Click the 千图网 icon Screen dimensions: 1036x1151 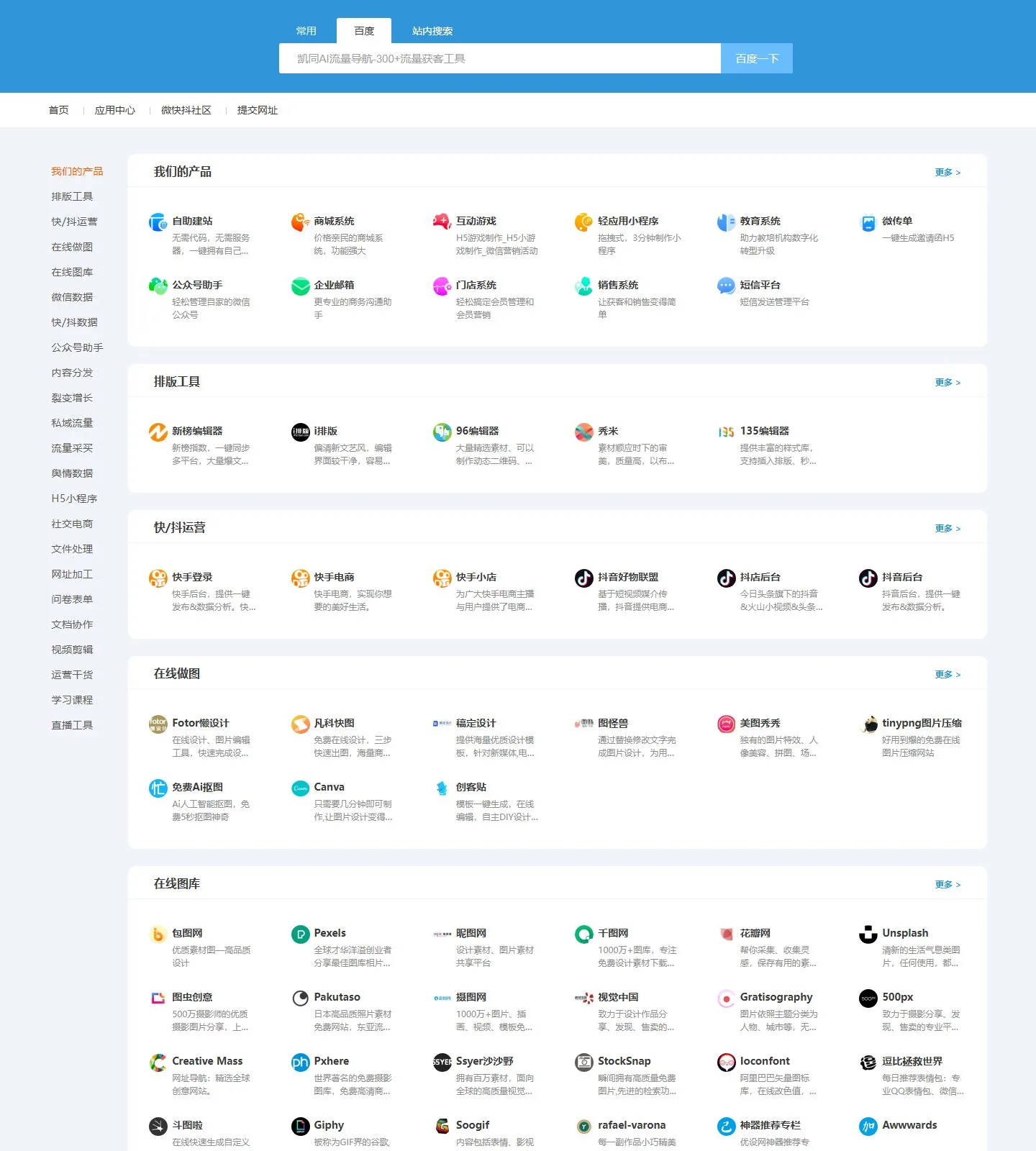click(583, 934)
